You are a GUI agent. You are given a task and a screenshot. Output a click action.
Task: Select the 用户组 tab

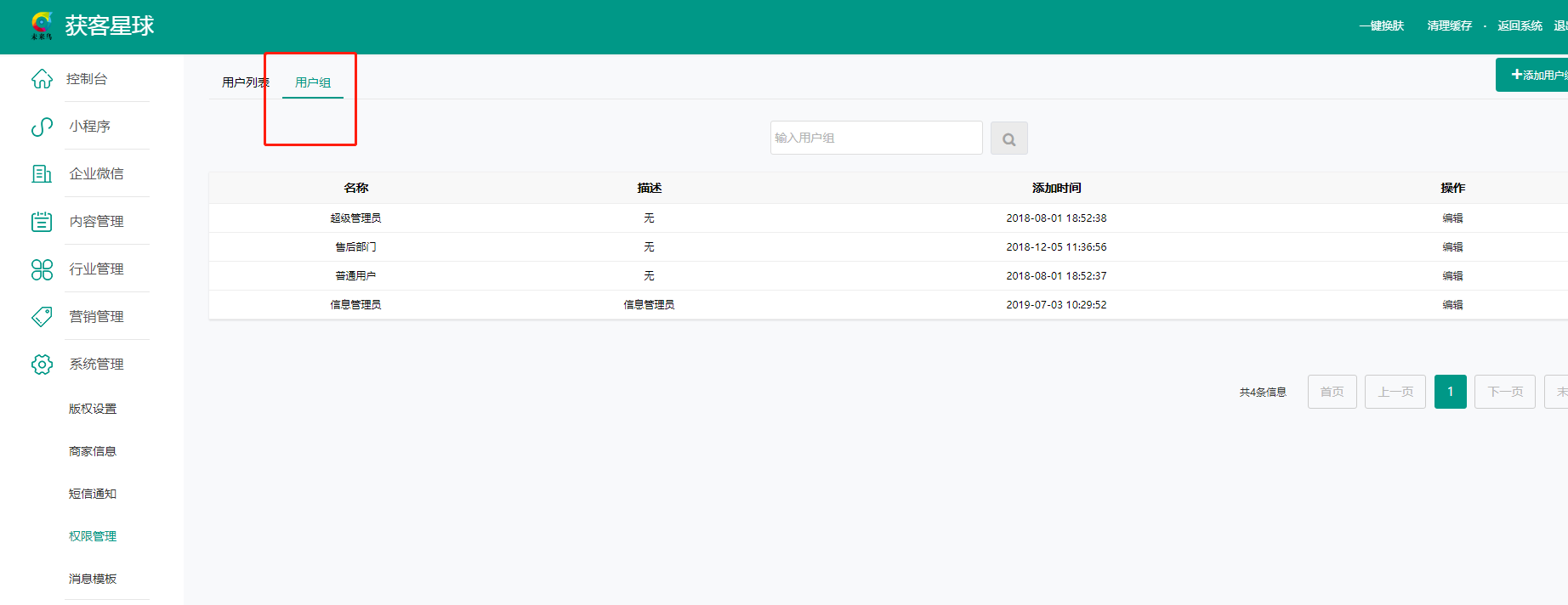[313, 82]
